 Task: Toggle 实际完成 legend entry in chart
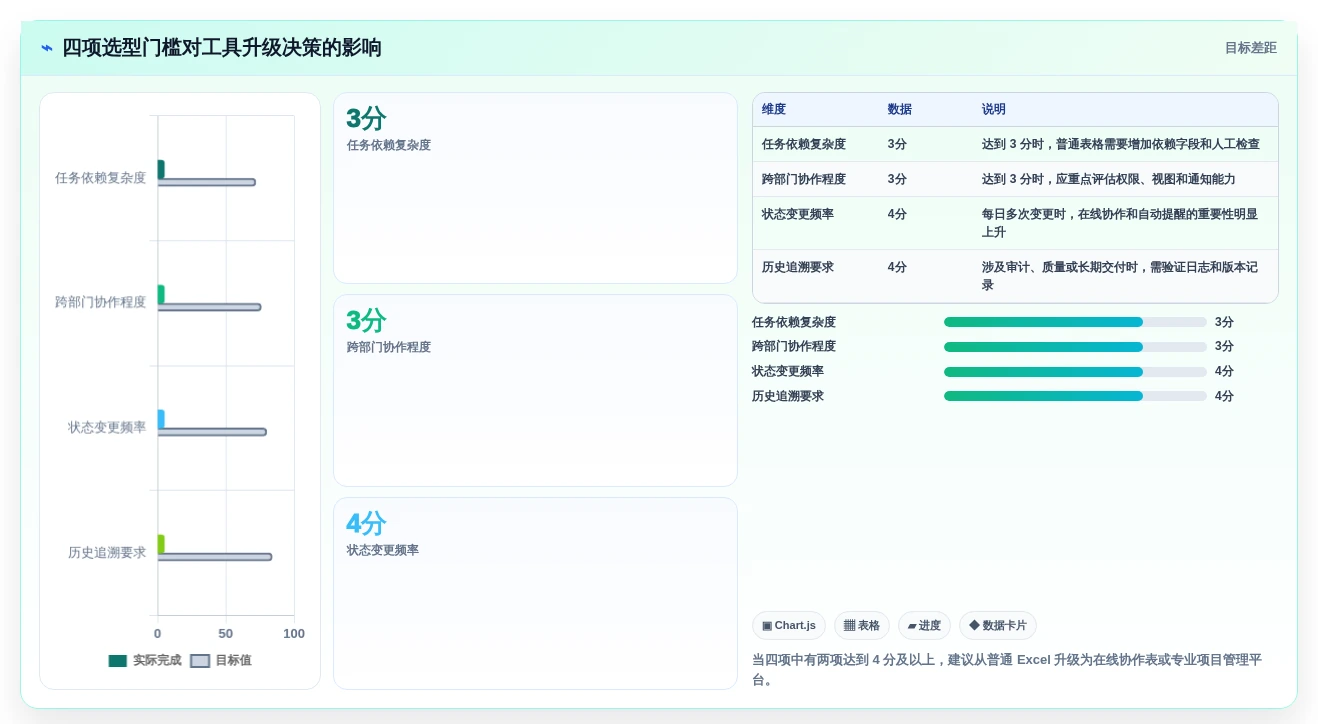pyautogui.click(x=145, y=661)
